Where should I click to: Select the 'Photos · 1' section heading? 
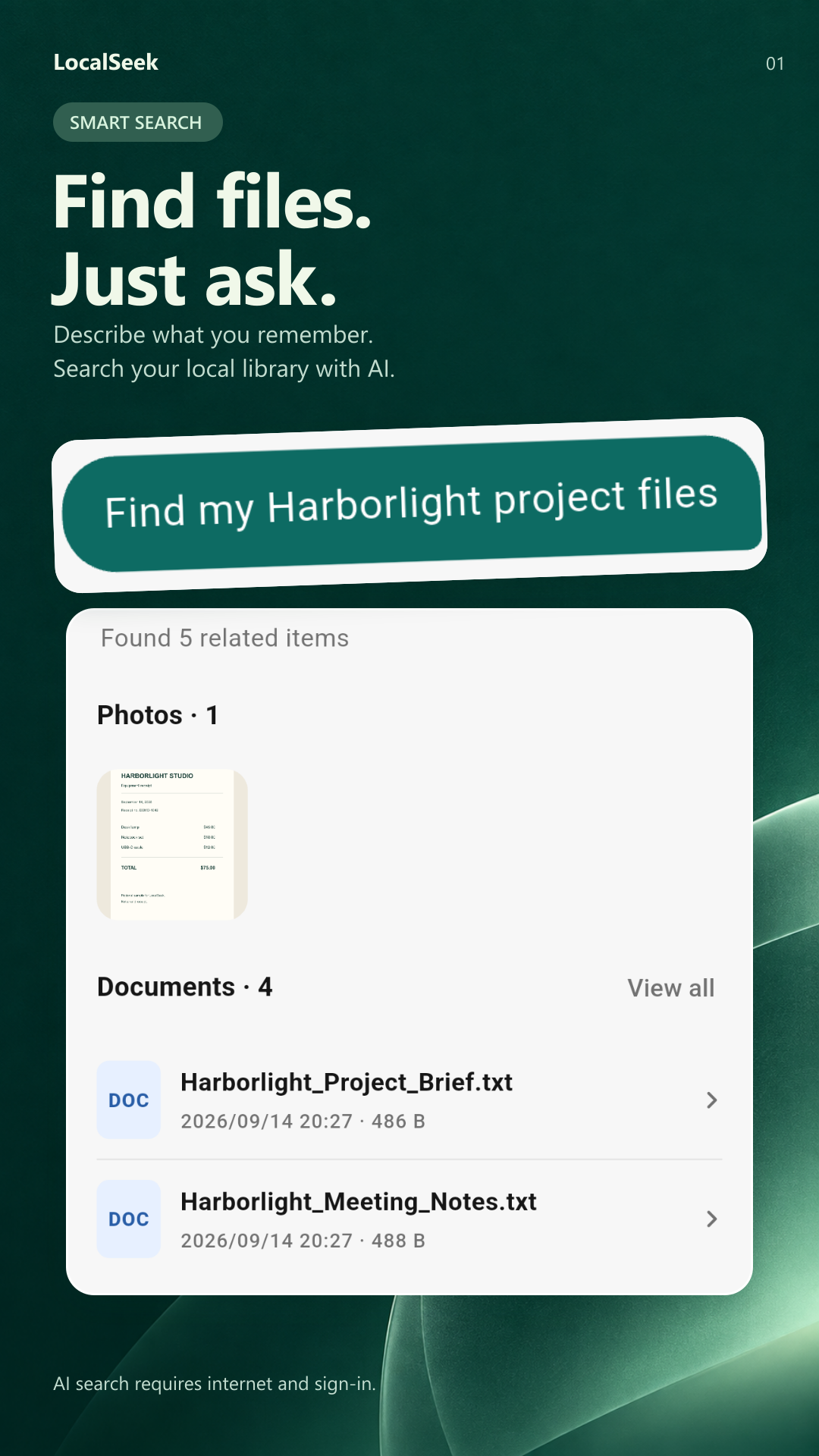(x=158, y=714)
